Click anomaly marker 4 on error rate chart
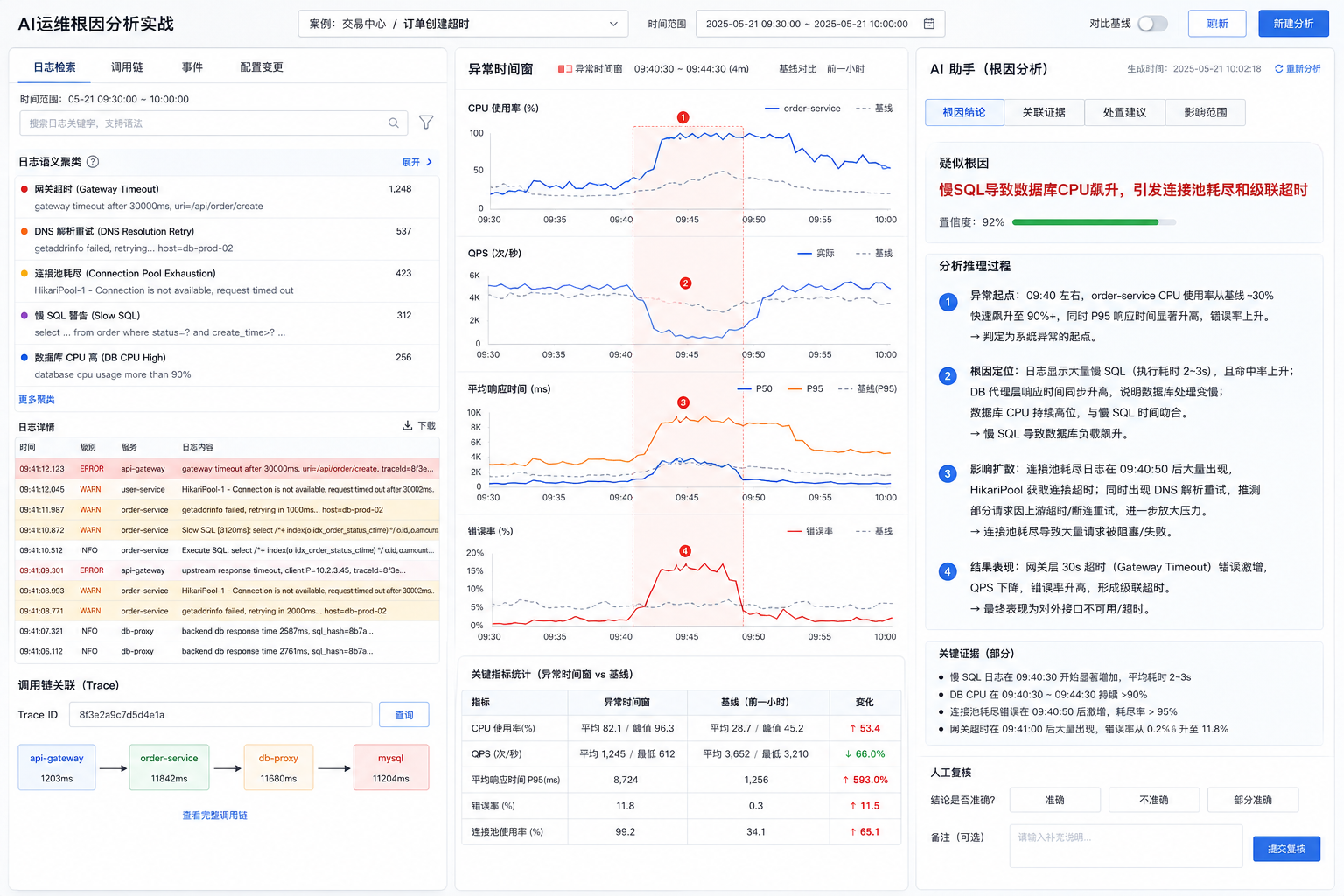The height and width of the screenshot is (896, 1344). point(685,551)
